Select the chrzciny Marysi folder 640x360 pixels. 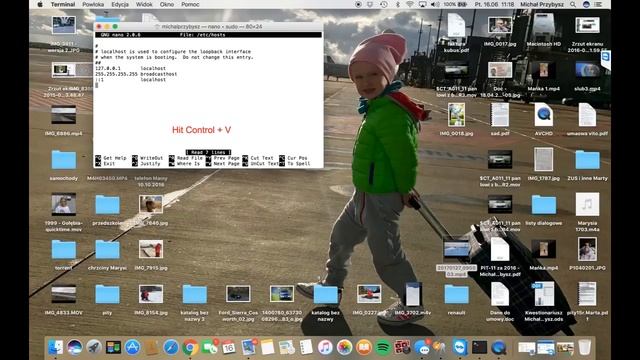tap(107, 250)
